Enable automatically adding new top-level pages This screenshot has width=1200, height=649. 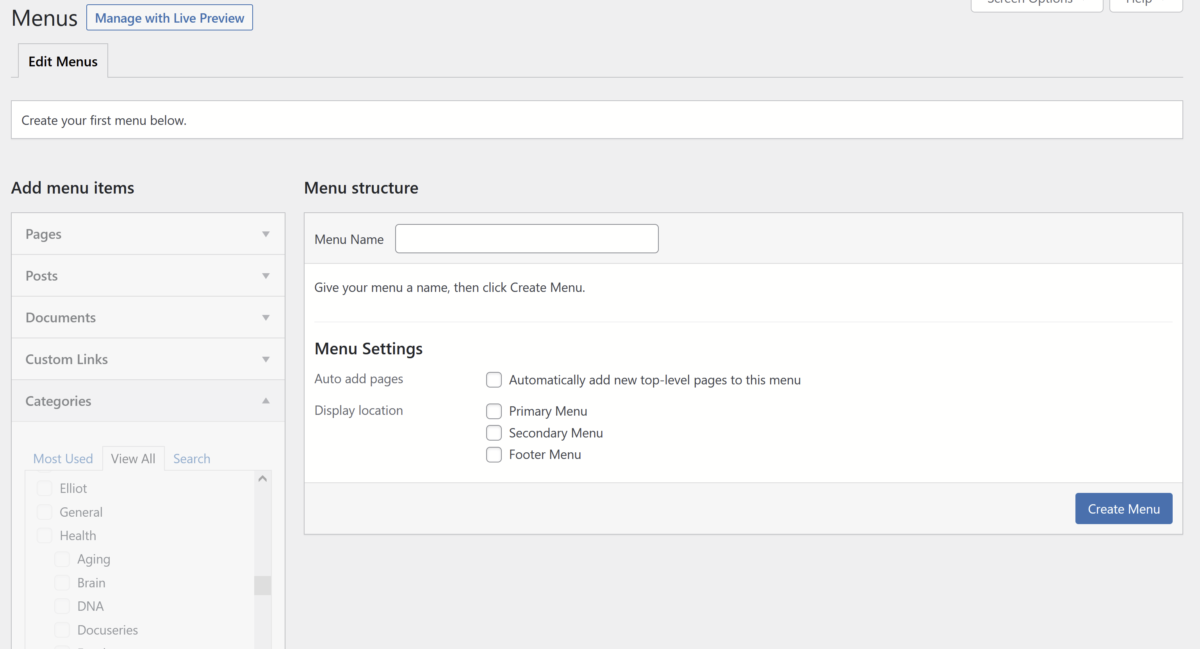[493, 379]
